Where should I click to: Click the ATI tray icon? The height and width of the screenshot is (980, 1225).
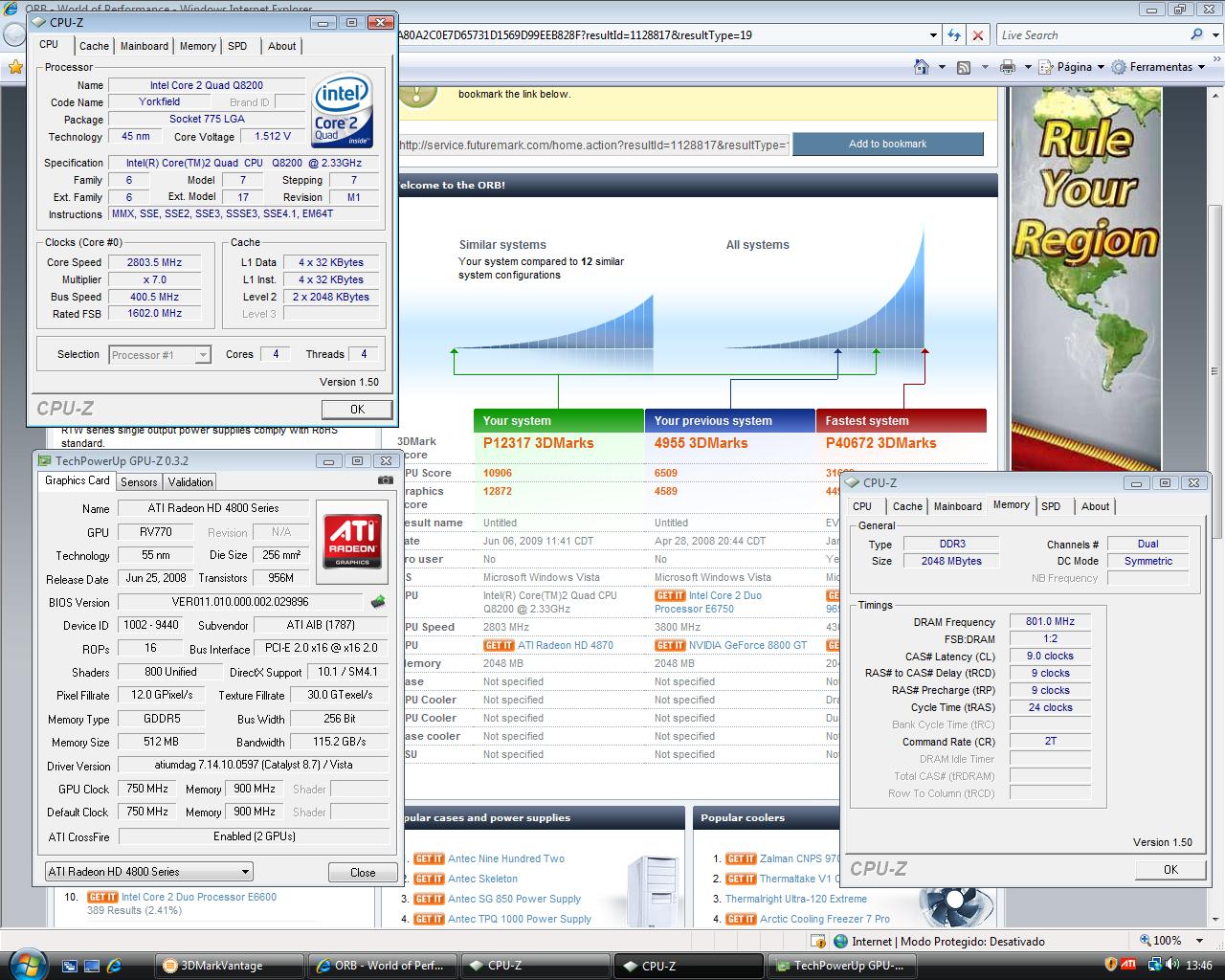[1128, 965]
